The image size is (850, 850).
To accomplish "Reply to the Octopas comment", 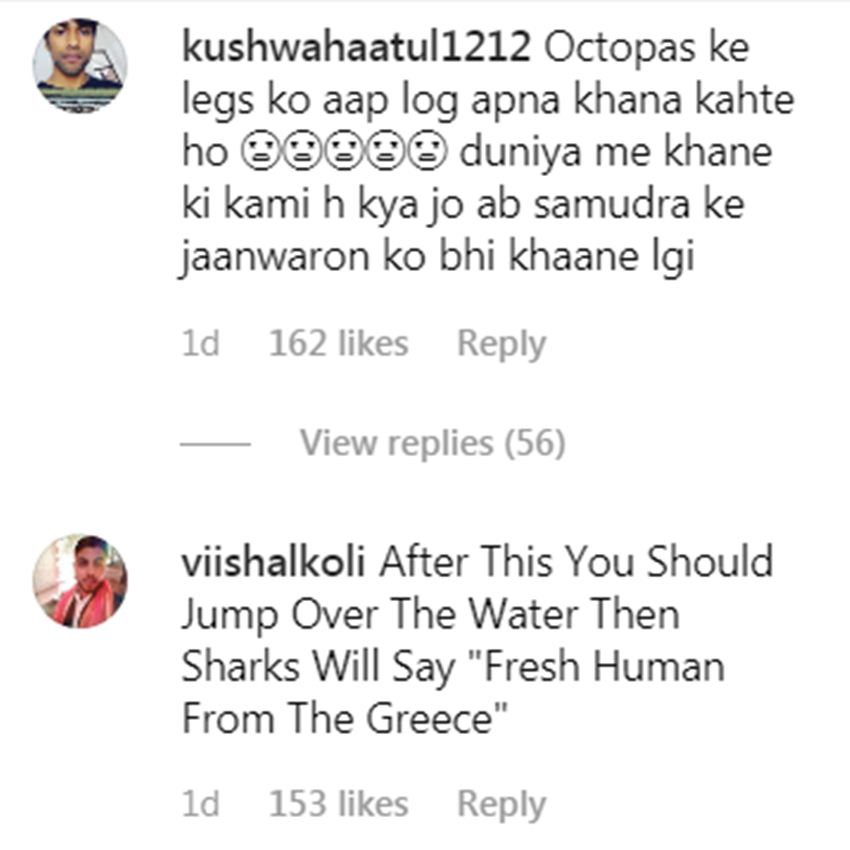I will tap(501, 344).
